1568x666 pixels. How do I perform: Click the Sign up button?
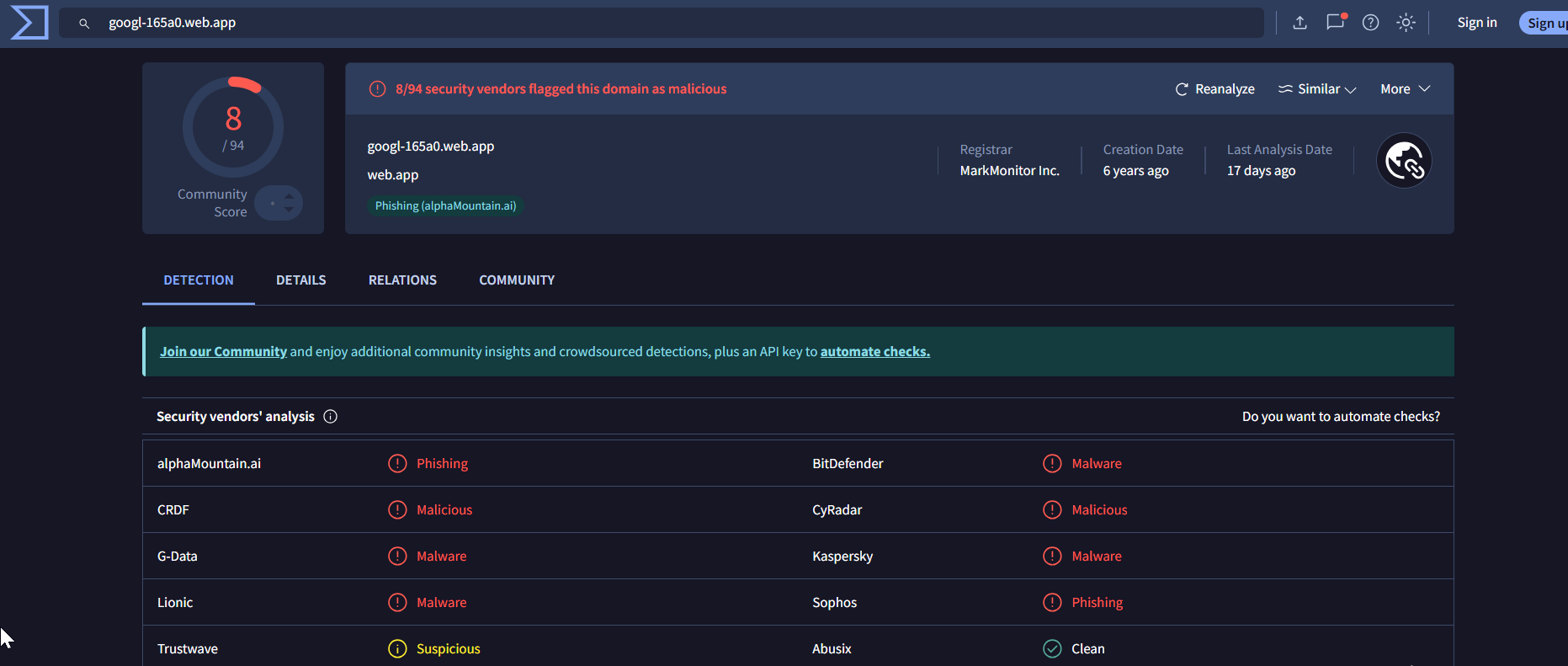tap(1544, 24)
